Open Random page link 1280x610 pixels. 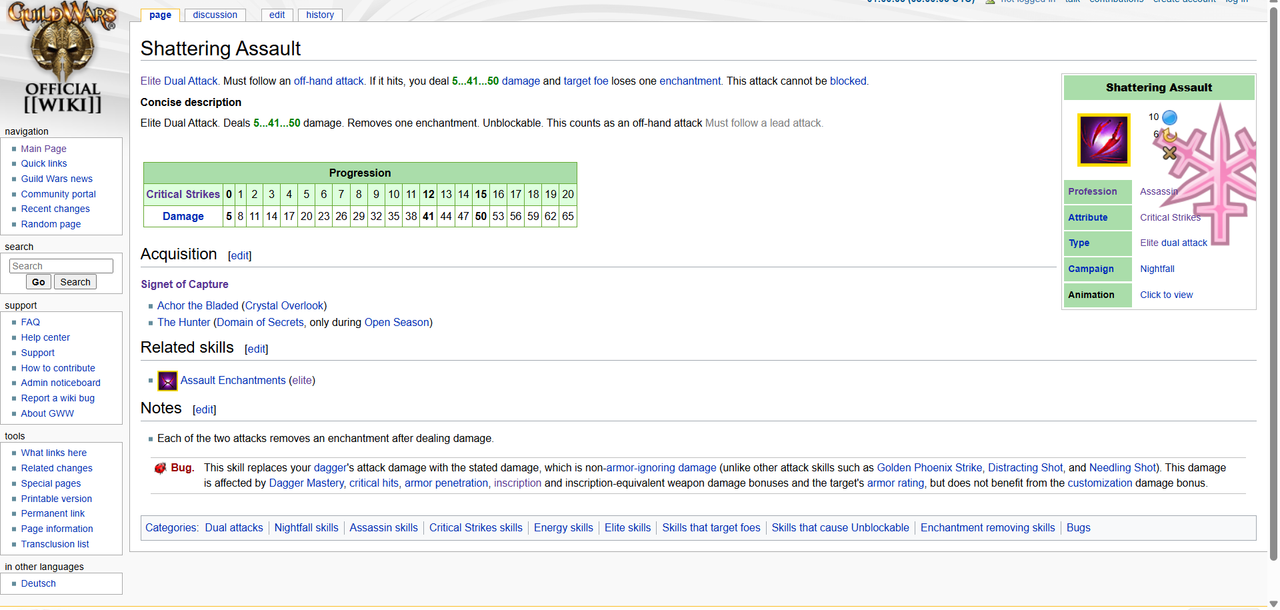click(x=51, y=224)
